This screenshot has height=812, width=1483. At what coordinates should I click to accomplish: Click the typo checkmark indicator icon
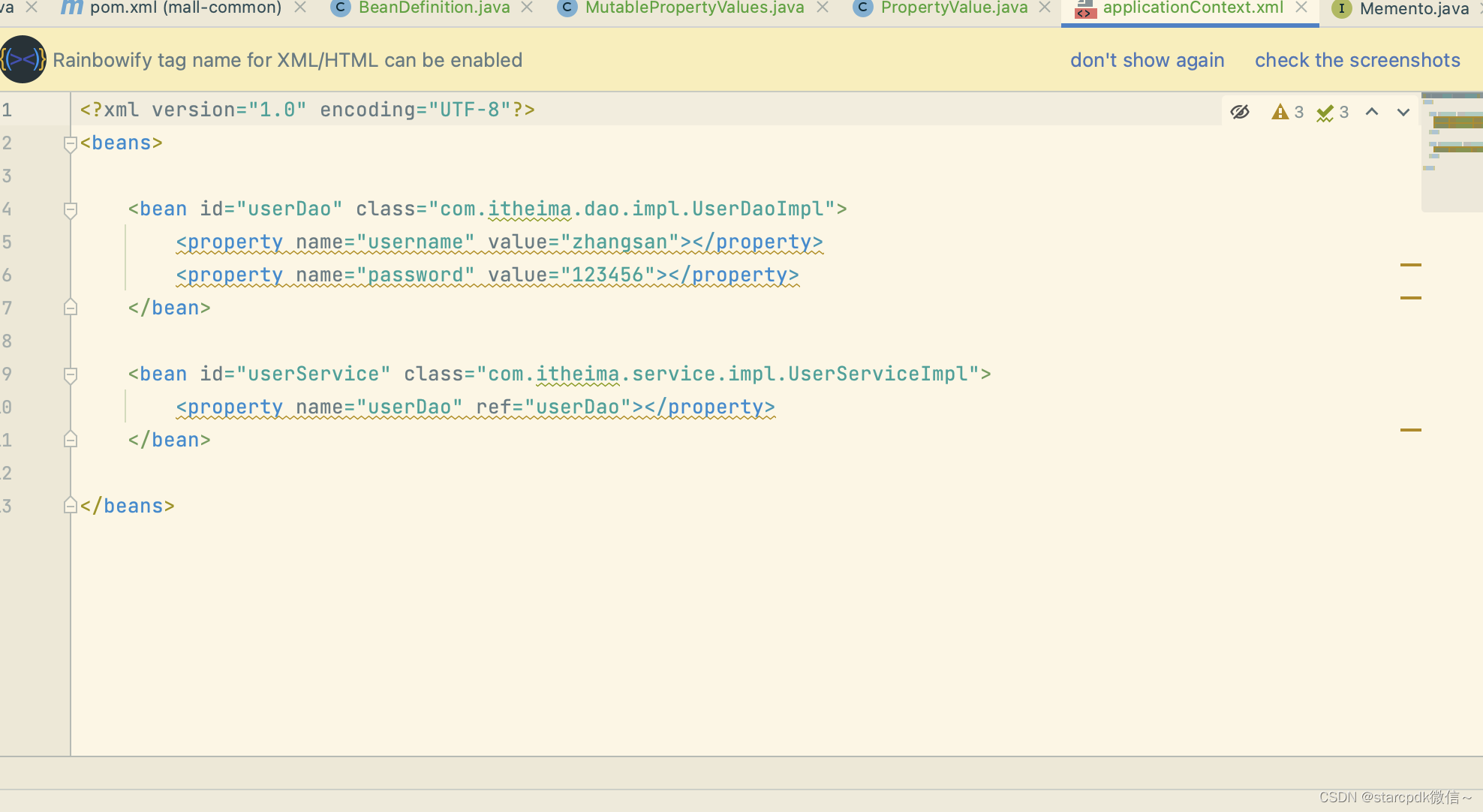pos(1325,112)
